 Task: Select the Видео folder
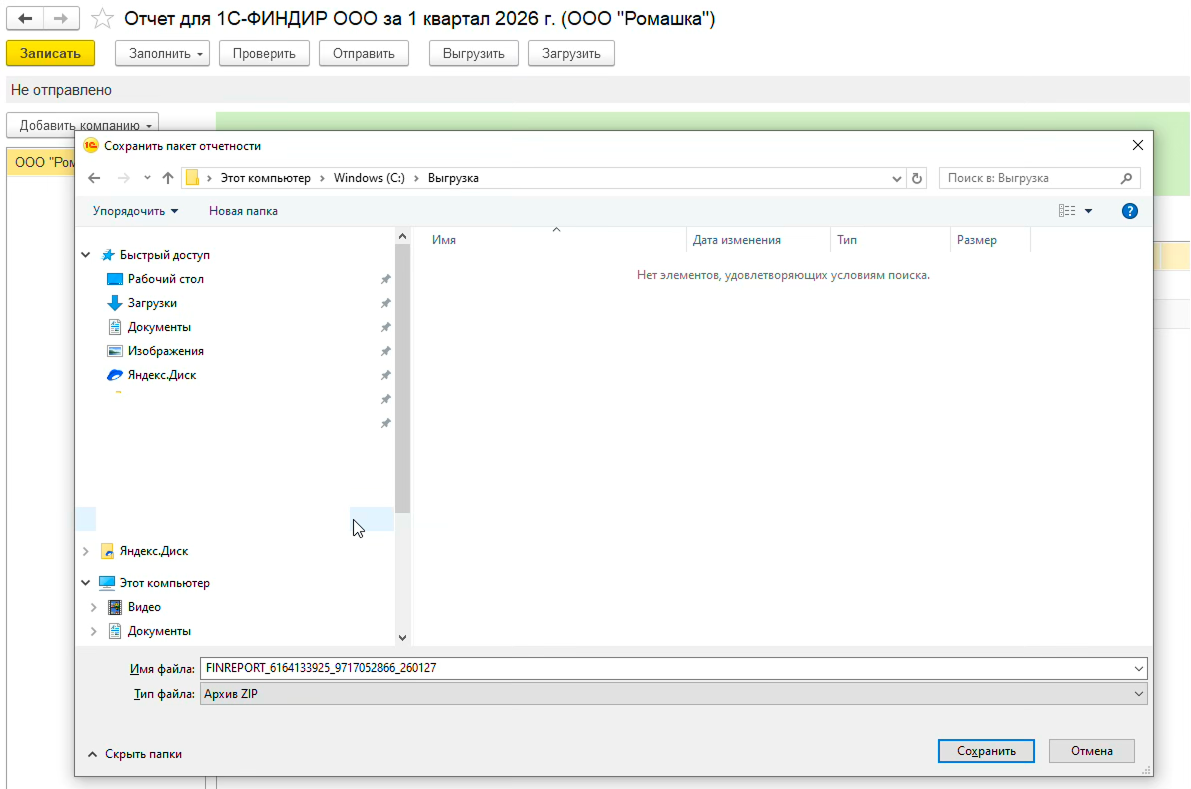click(x=144, y=608)
